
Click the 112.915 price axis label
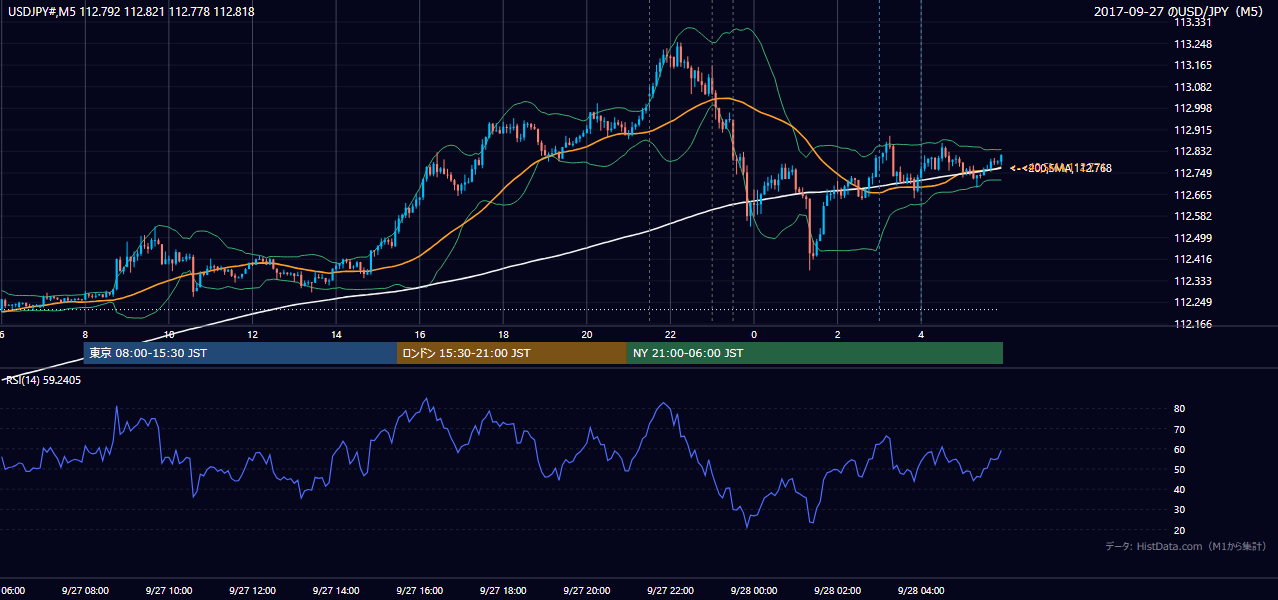click(x=1193, y=130)
